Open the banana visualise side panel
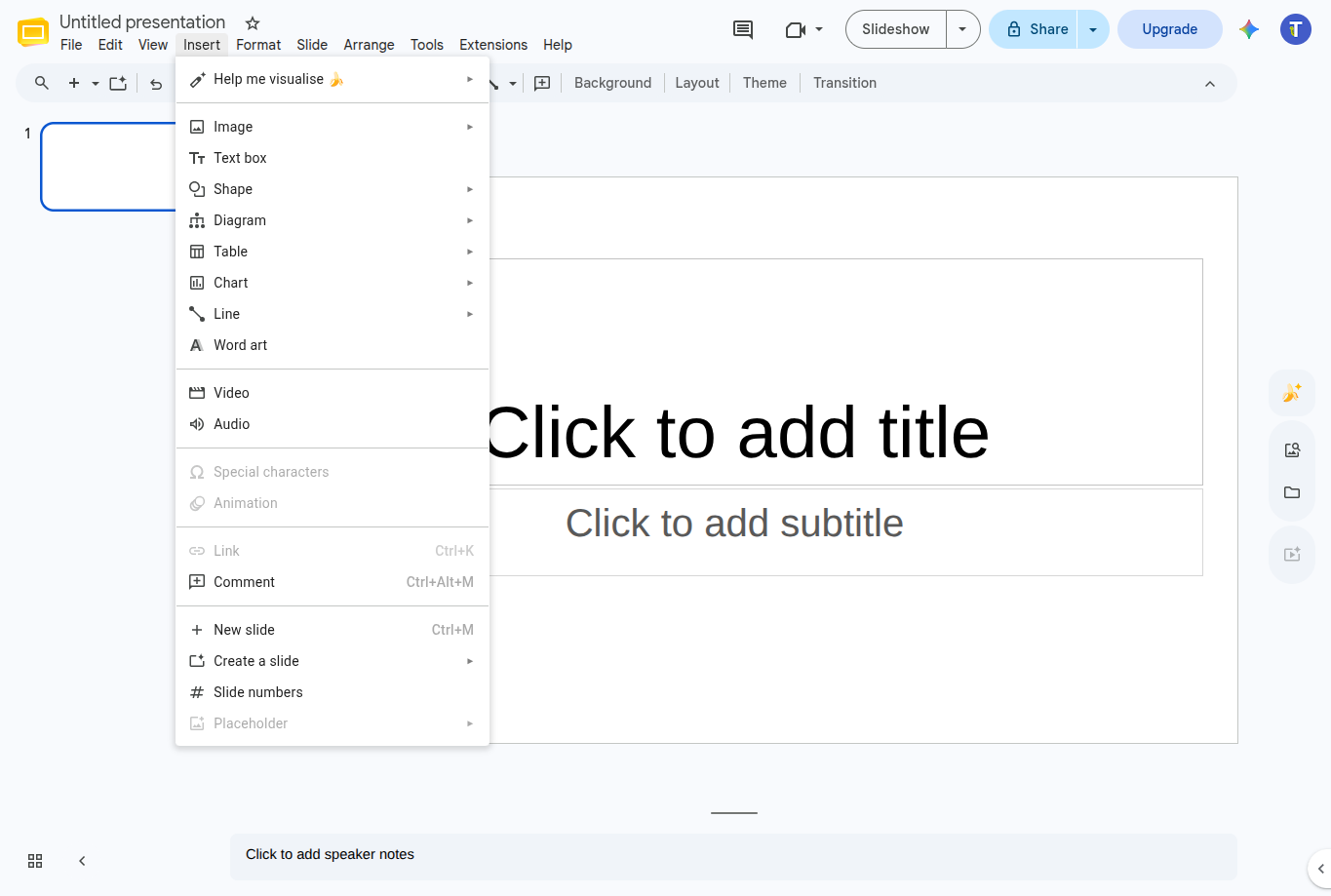The image size is (1331, 896). (x=1292, y=393)
